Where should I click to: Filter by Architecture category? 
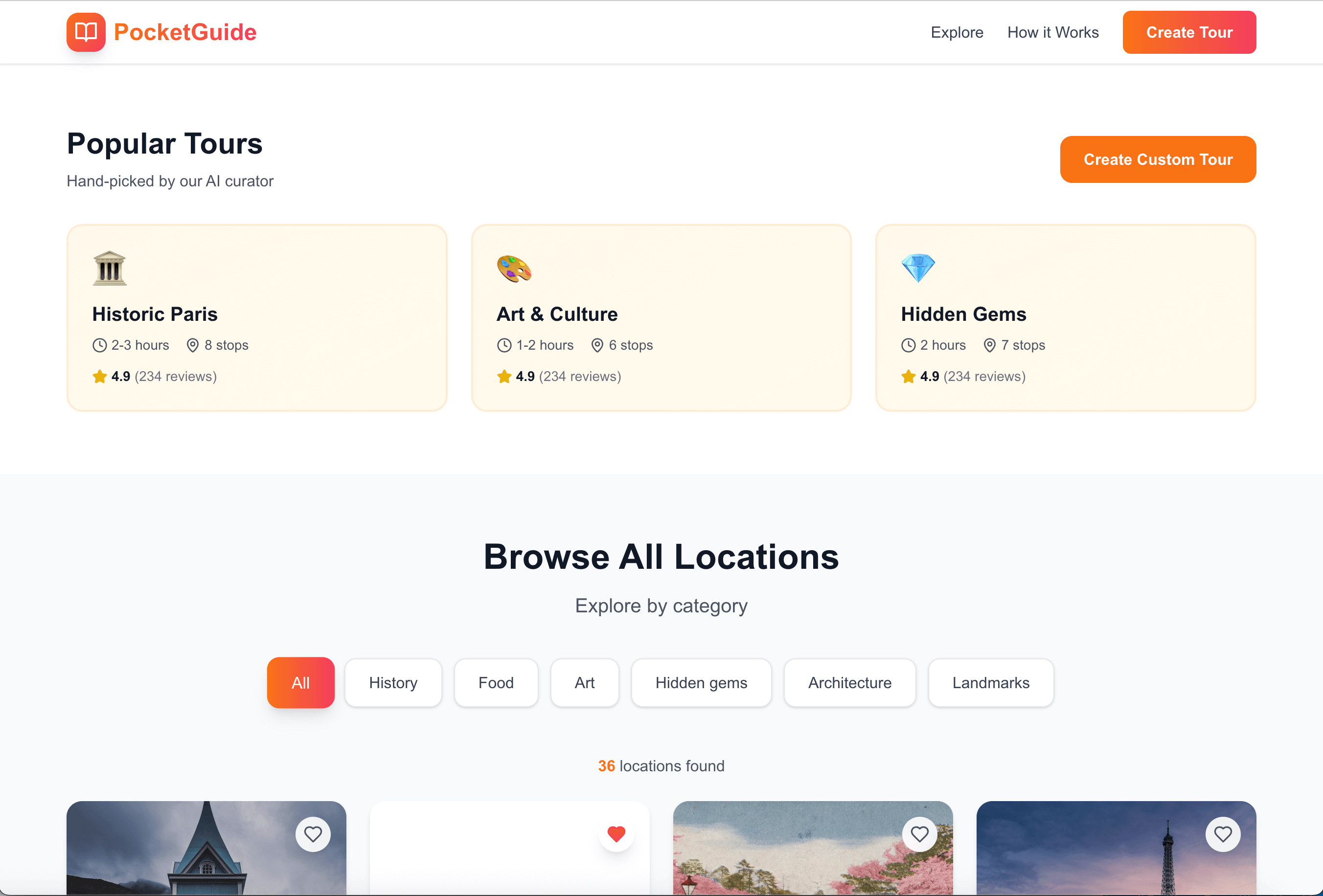point(849,683)
